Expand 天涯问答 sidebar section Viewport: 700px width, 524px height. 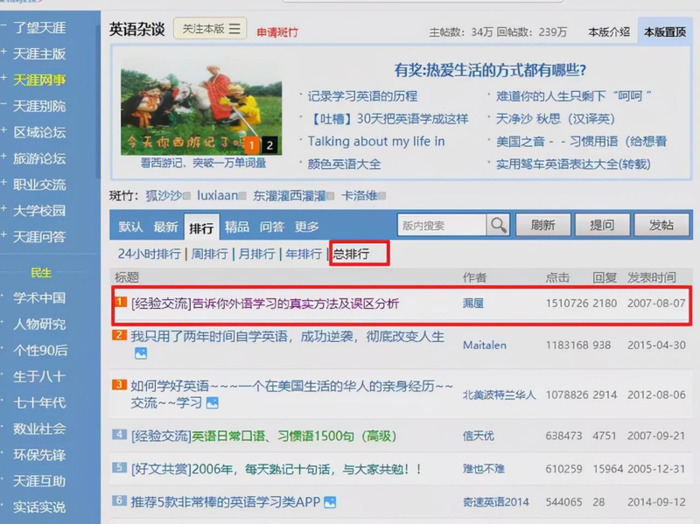point(4,235)
